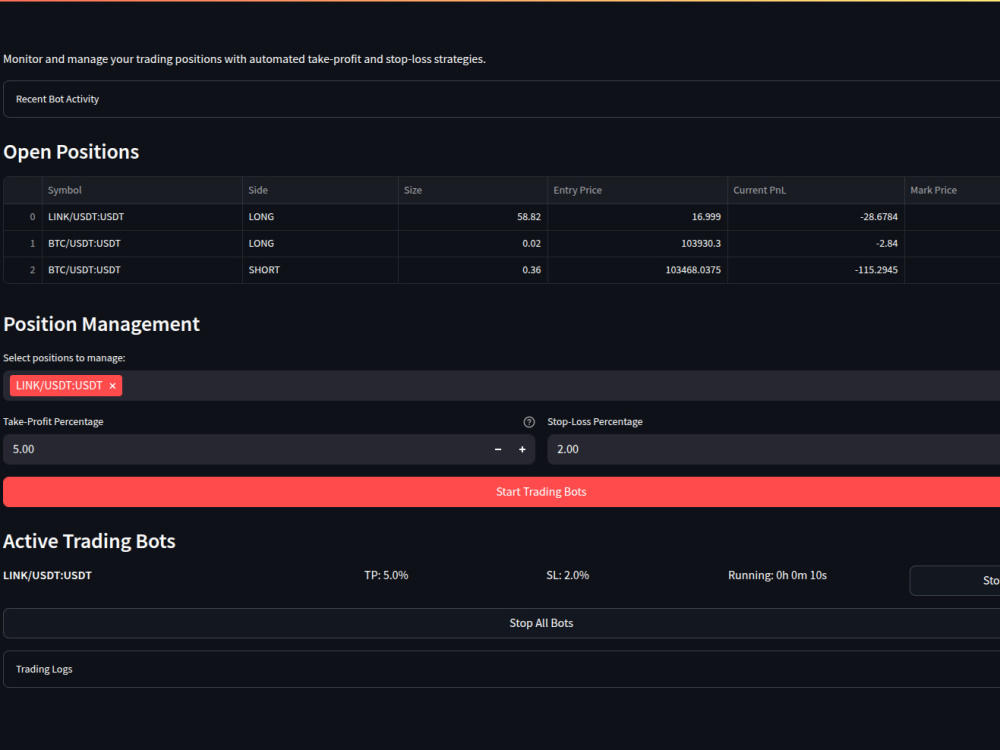Remove LINK/USDT:USDT tag from selection
Viewport: 1000px width, 750px height.
(112, 386)
